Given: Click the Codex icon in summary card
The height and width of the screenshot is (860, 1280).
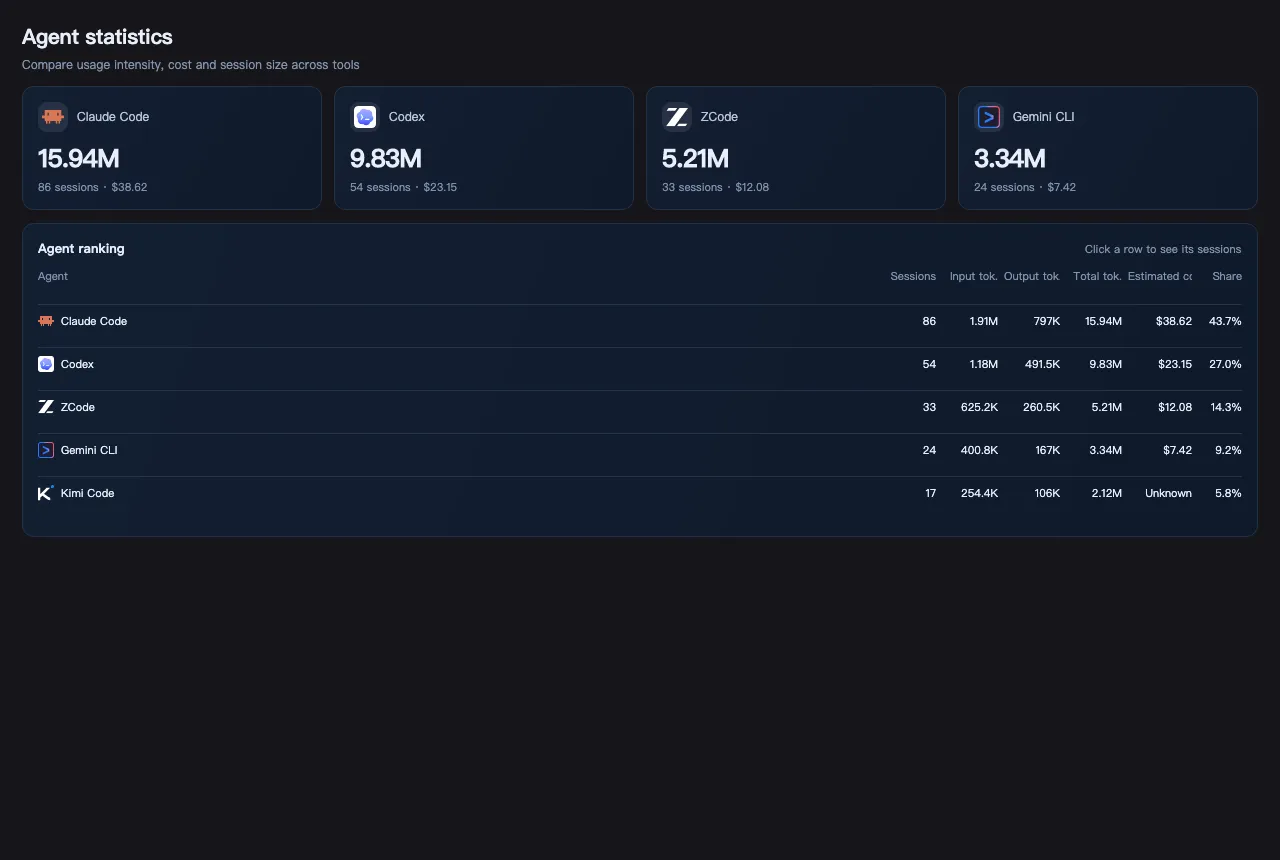Looking at the screenshot, I should (365, 117).
